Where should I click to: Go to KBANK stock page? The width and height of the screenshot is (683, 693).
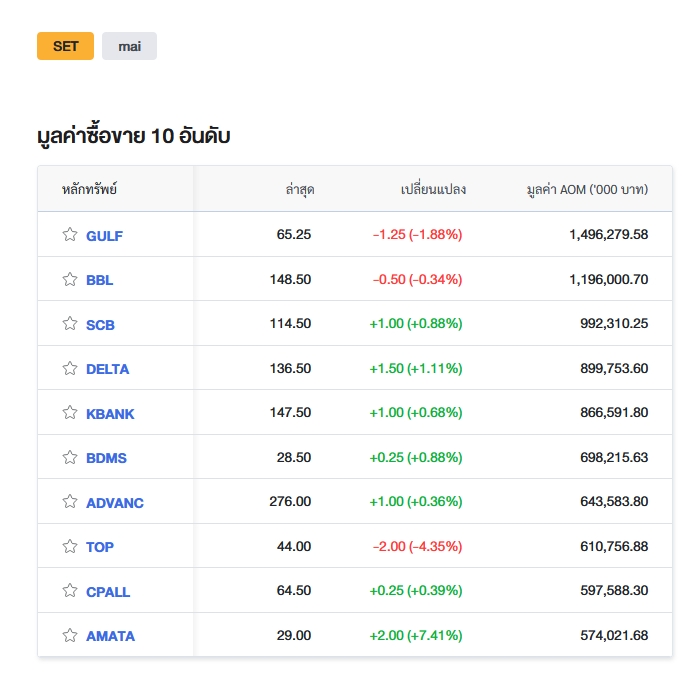pyautogui.click(x=110, y=414)
